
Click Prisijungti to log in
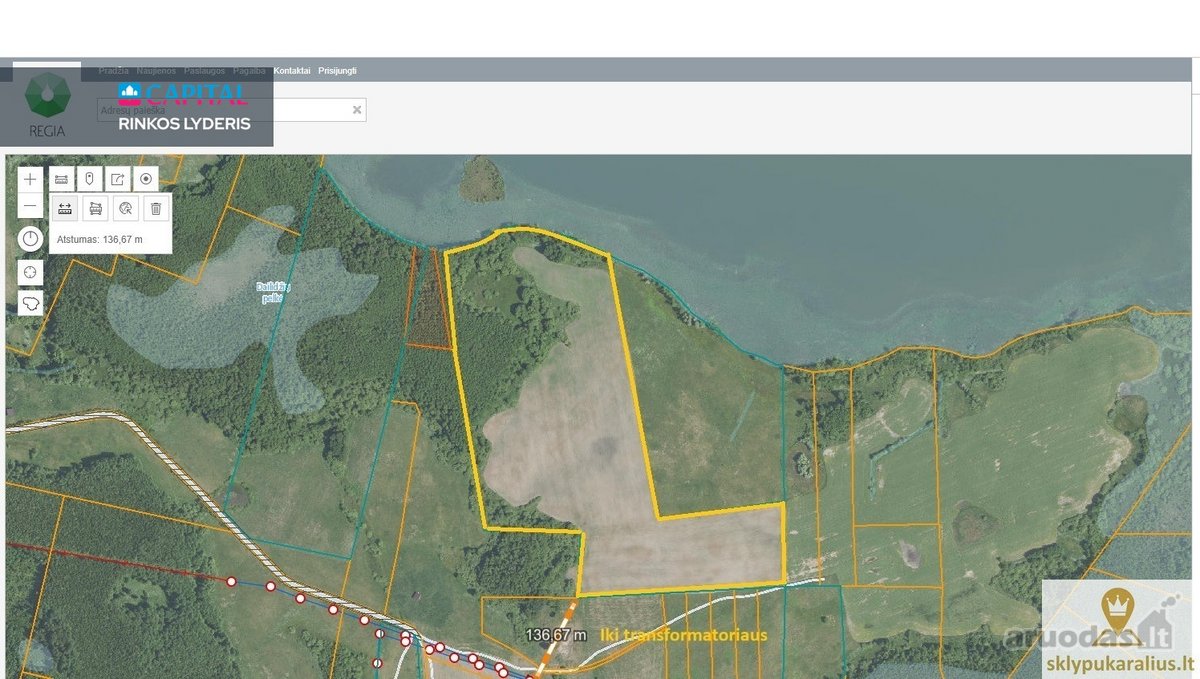click(x=337, y=71)
